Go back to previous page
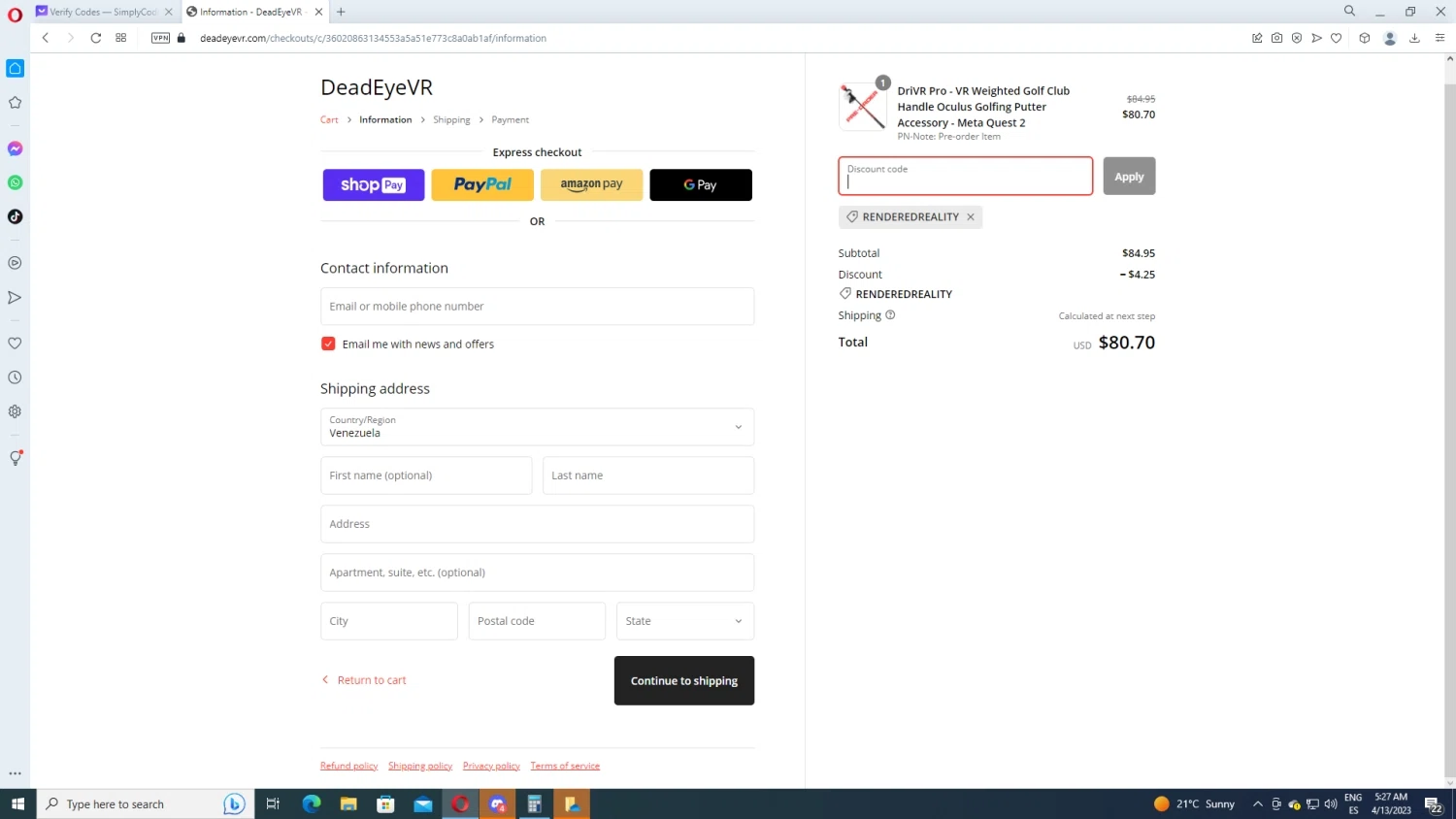Viewport: 1456px width, 819px height. (x=46, y=38)
